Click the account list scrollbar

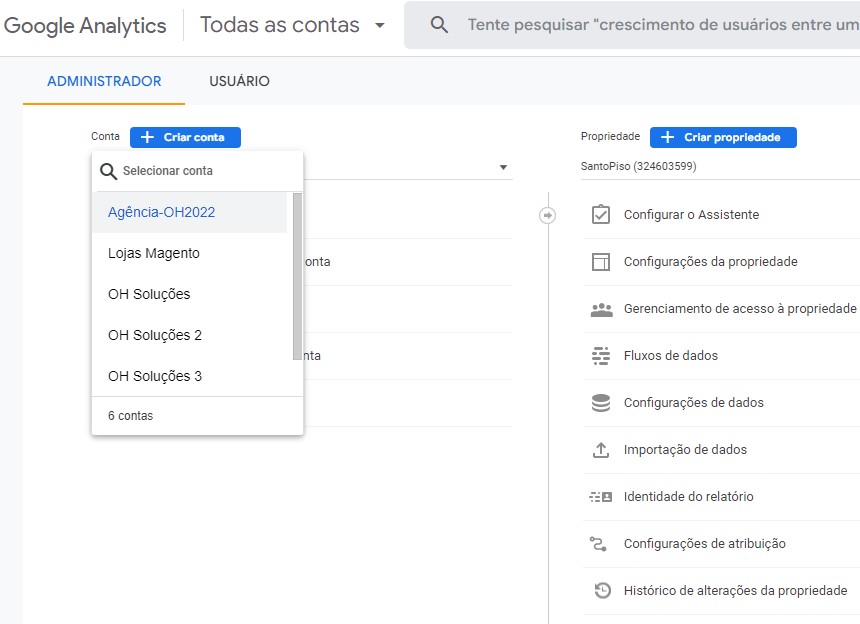point(297,276)
